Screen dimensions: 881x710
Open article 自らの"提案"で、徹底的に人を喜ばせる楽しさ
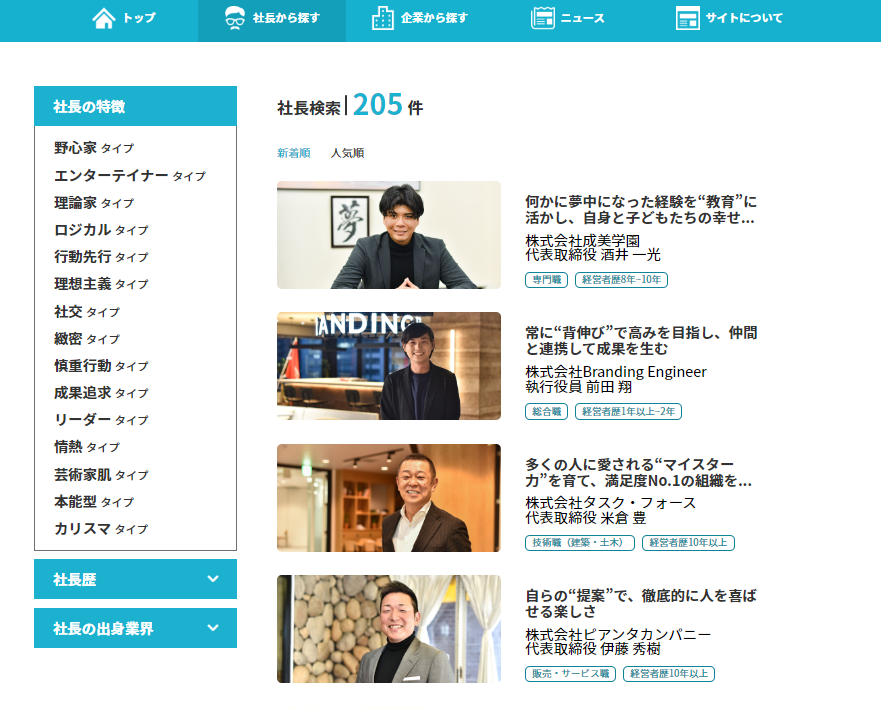(x=640, y=604)
